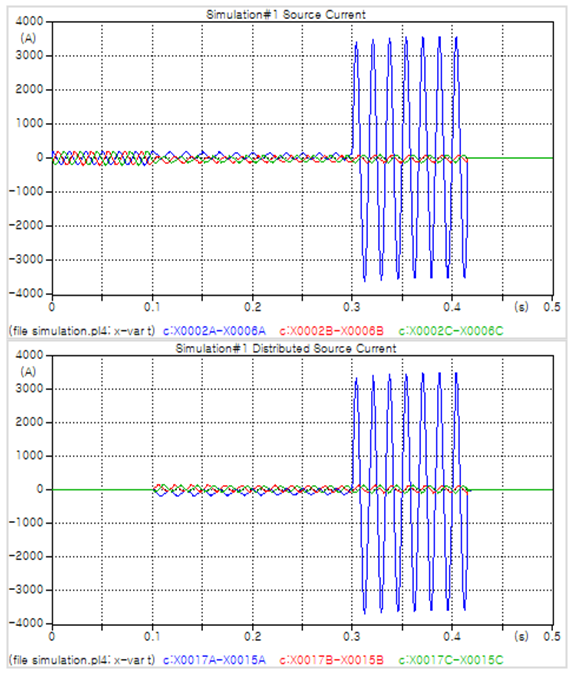Click the Simulation#1 Distributed Source Current title
572x676 pixels.
pos(286,348)
